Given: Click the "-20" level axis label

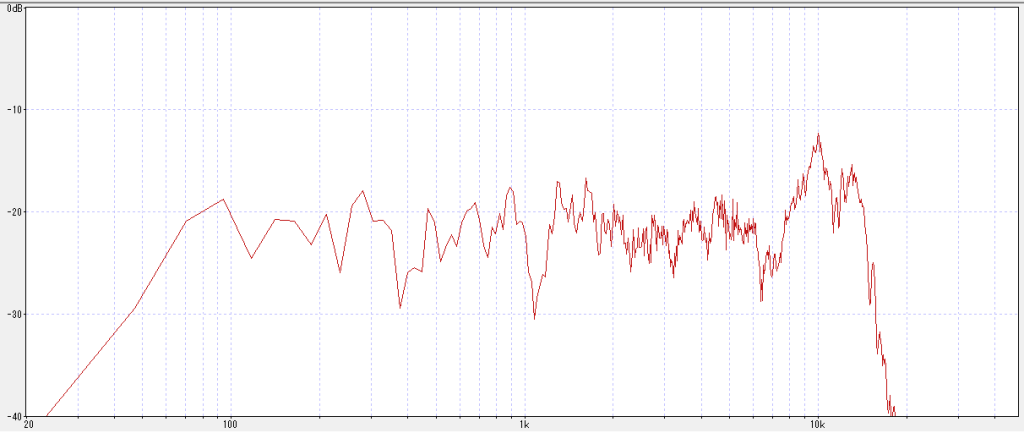Looking at the screenshot, I should tap(14, 212).
